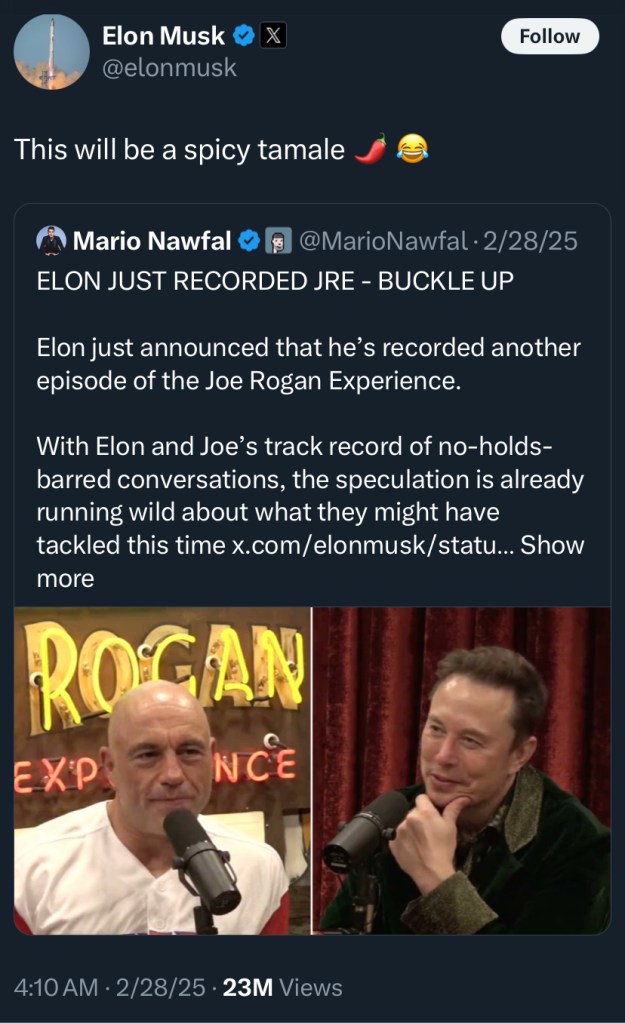Click the 2/28/25 date on the quoted tweet
The height and width of the screenshot is (1023, 625).
(530, 241)
